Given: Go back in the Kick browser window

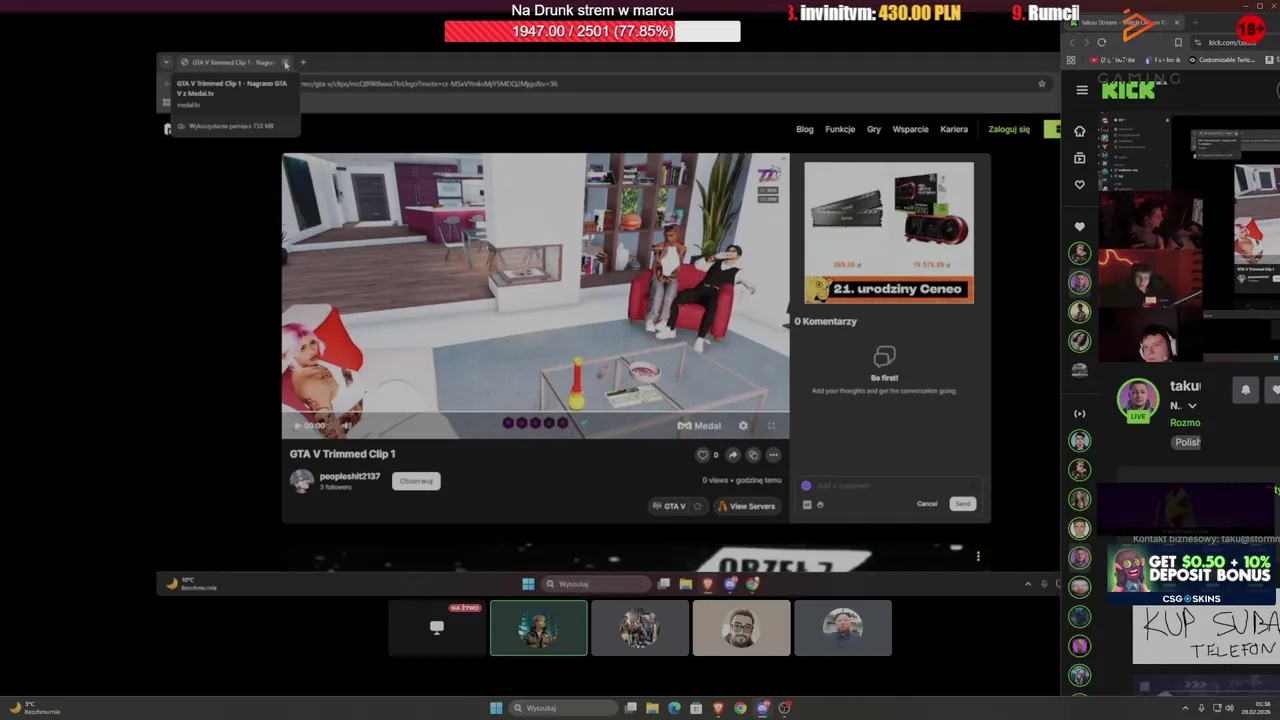Looking at the screenshot, I should pos(1072,43).
